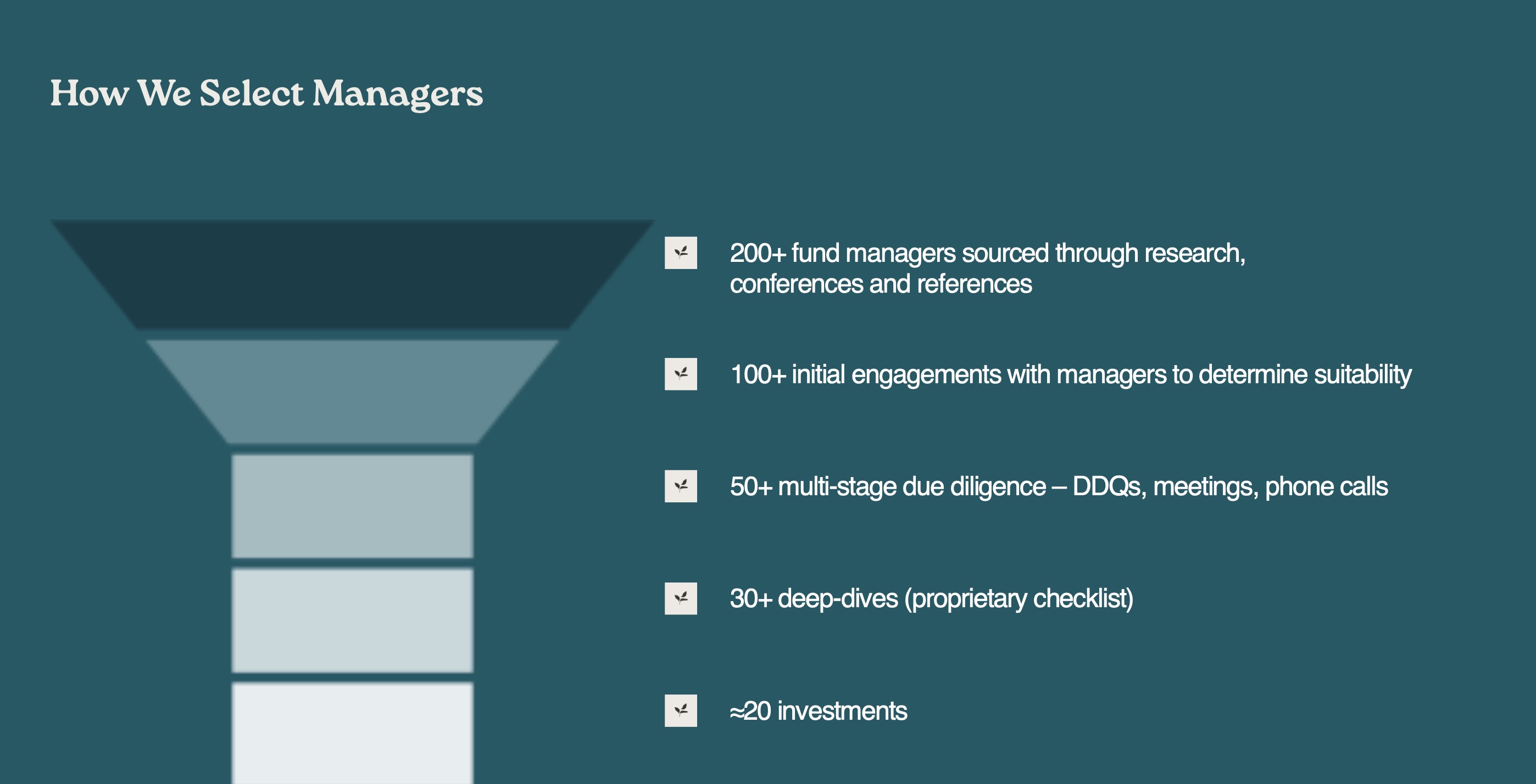Select the leaf icon beside 50+ multi-stage due diligence
The image size is (1536, 784).
pyautogui.click(x=680, y=486)
